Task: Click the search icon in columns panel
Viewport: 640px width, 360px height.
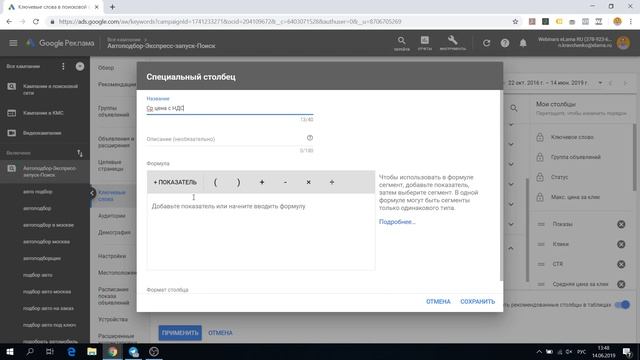Action: [x=514, y=108]
